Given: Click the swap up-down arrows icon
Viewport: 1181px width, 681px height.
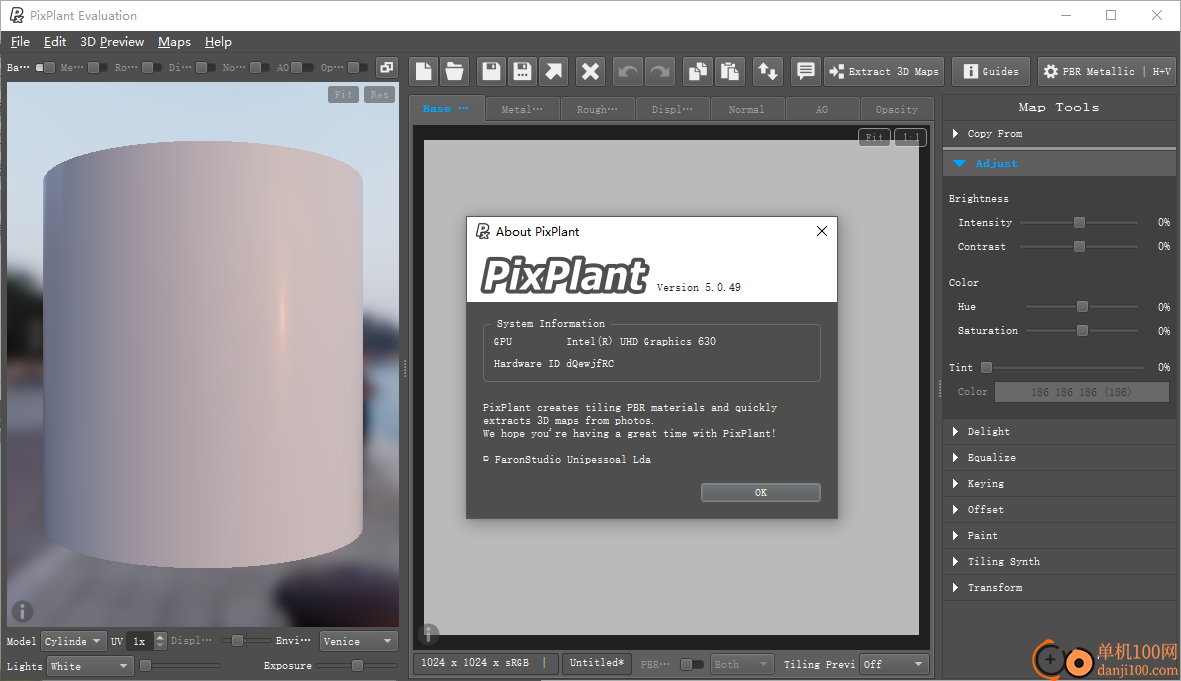Looking at the screenshot, I should [767, 72].
